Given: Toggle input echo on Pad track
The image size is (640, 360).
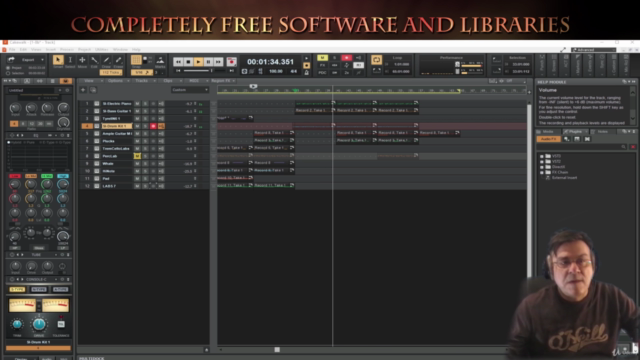Looking at the screenshot, I should [161, 178].
